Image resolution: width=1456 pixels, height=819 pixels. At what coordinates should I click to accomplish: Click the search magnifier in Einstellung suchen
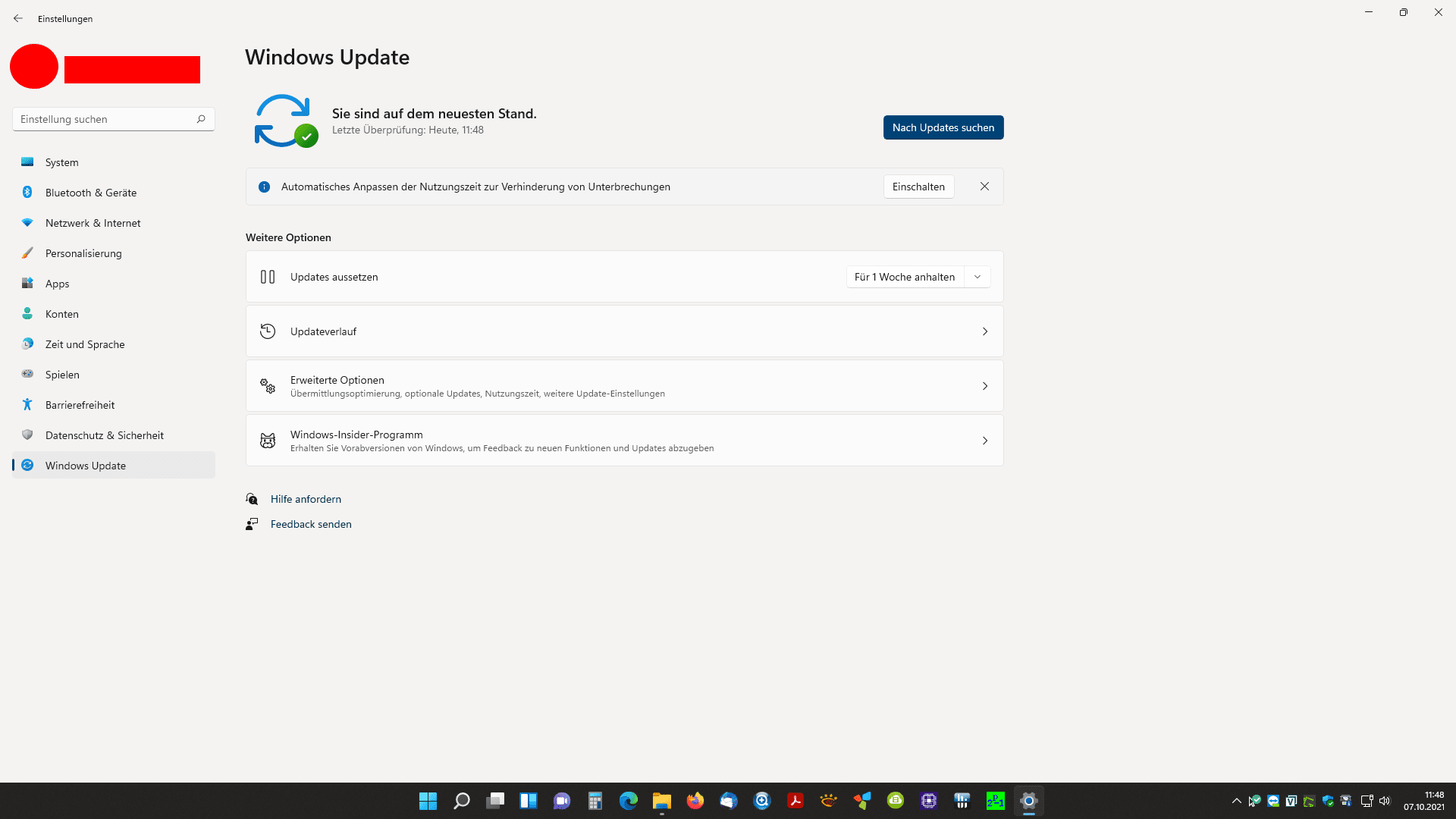click(201, 119)
